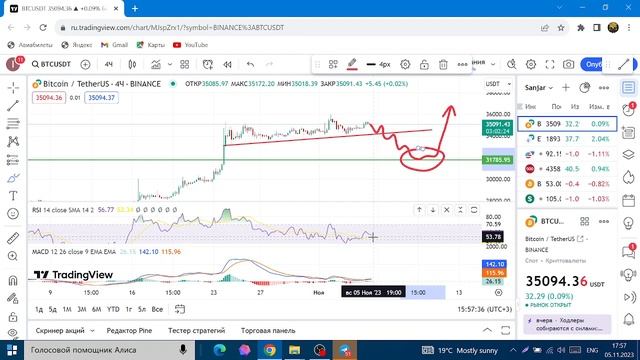Toggle the watchlist panel icon
The image size is (640, 360).
pyautogui.click(x=629, y=87)
